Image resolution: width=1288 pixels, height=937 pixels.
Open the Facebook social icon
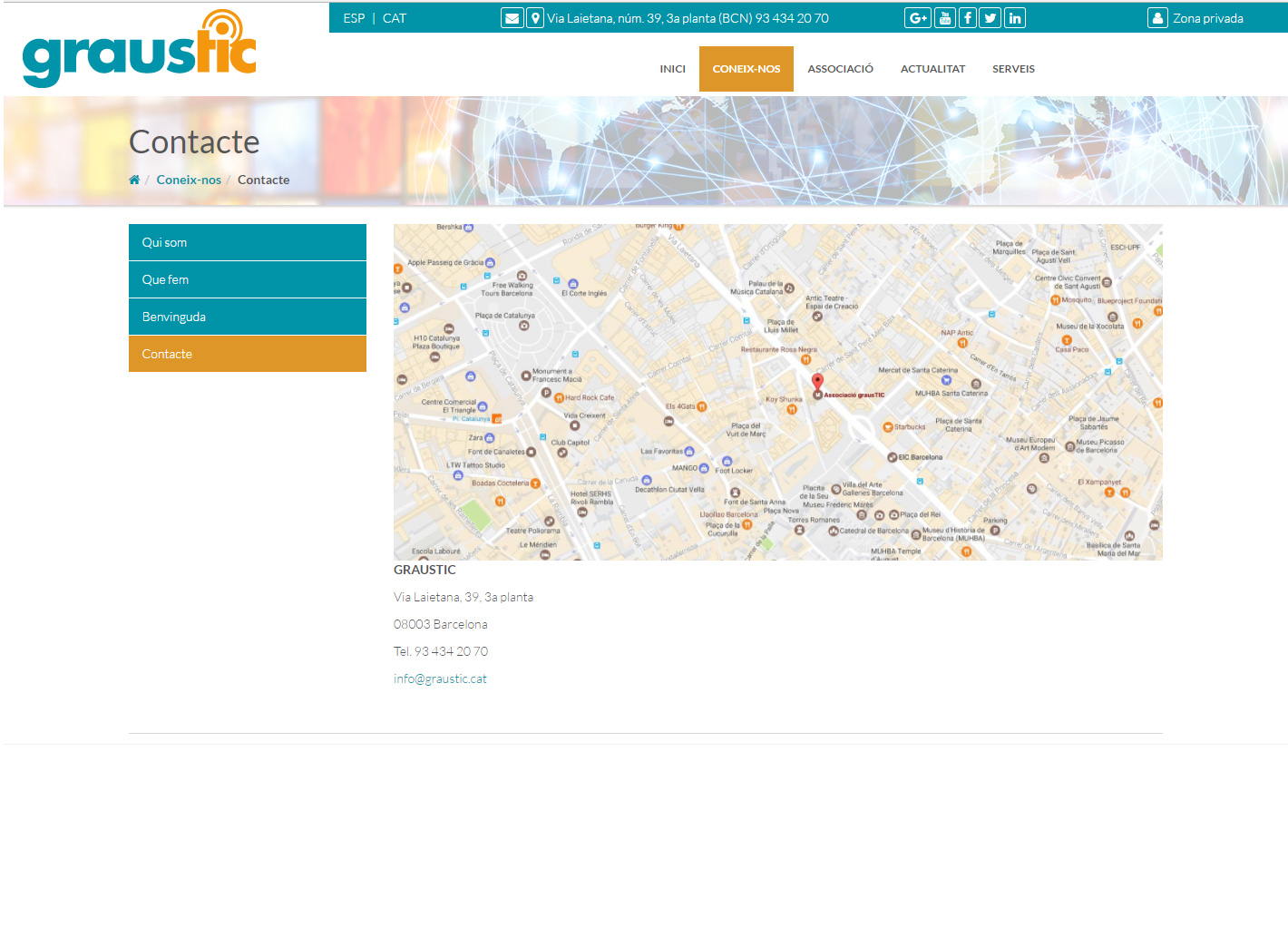pyautogui.click(x=968, y=18)
